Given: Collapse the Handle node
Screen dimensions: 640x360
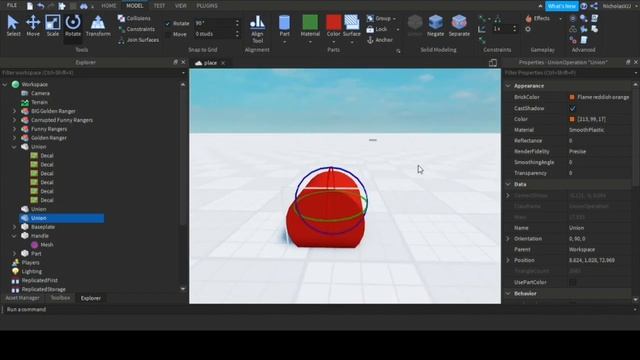Looking at the screenshot, I should (14, 236).
